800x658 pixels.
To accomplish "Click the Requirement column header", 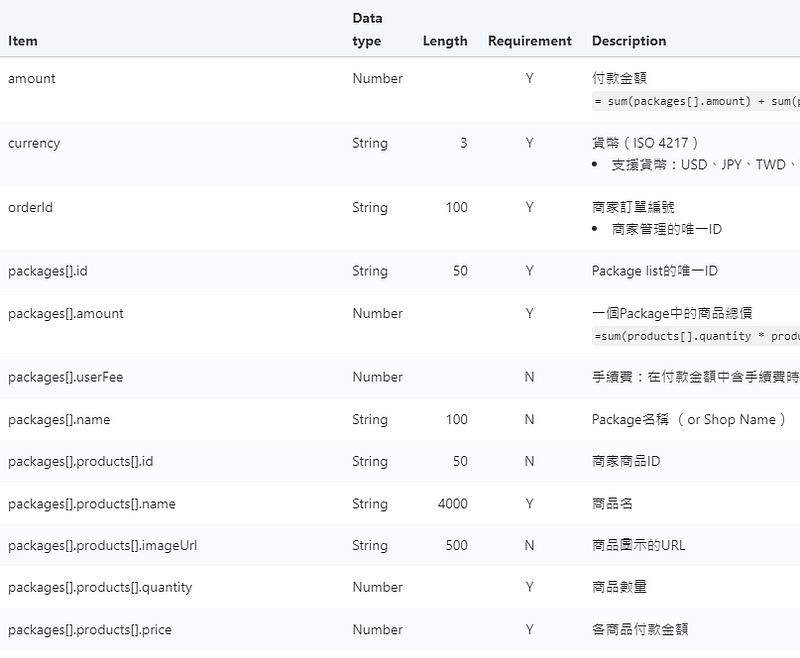I will click(x=529, y=41).
